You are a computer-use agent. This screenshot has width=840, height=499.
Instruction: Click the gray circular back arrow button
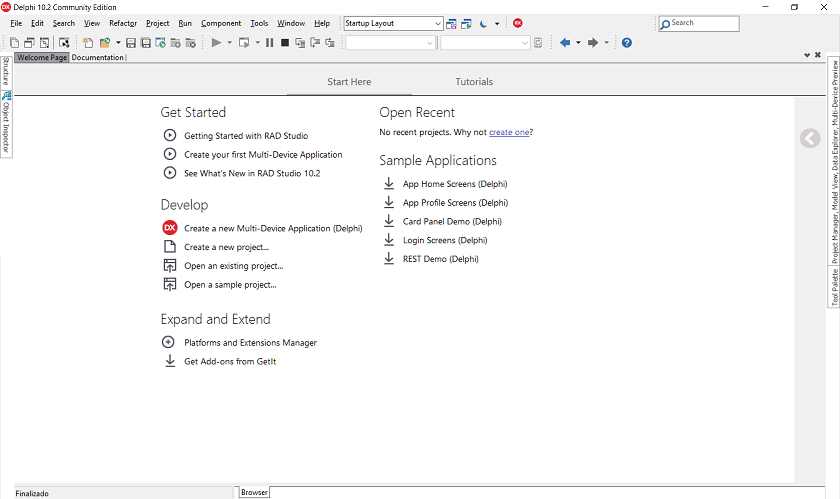coord(810,138)
